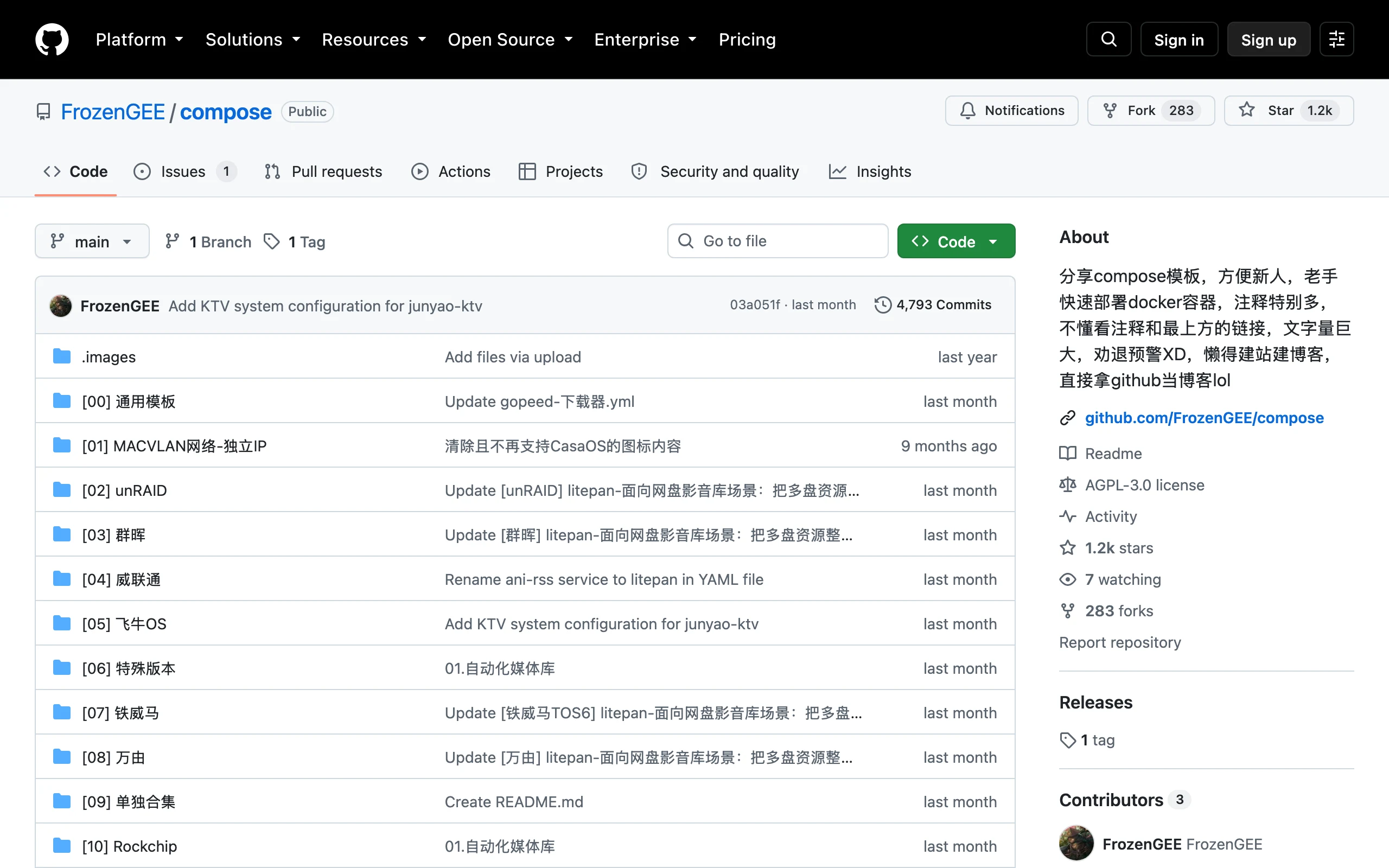This screenshot has width=1389, height=868.
Task: Click into the Go to file field
Action: coord(778,241)
